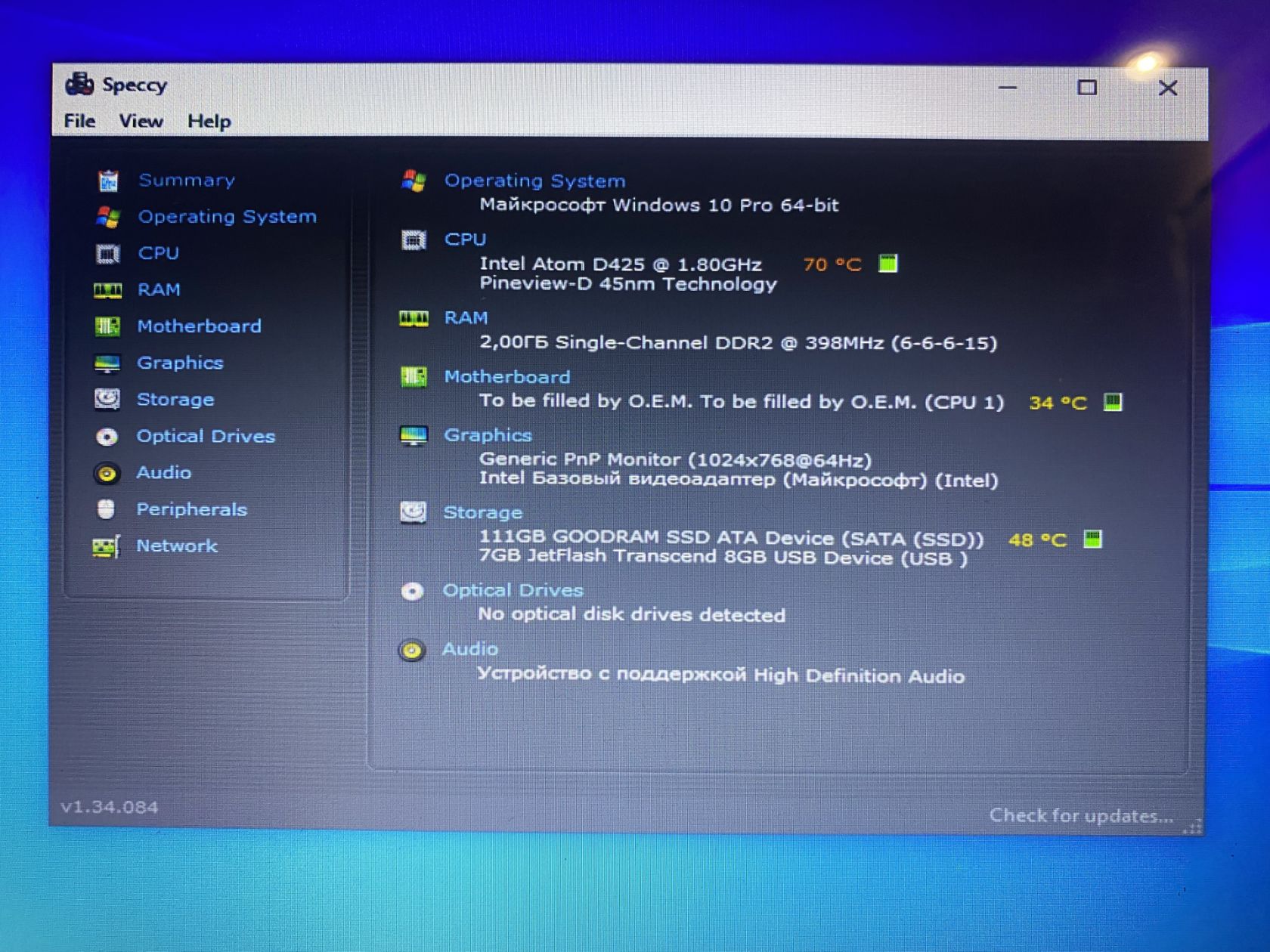Click the Motherboard icon in sidebar
The image size is (1270, 952).
[107, 326]
